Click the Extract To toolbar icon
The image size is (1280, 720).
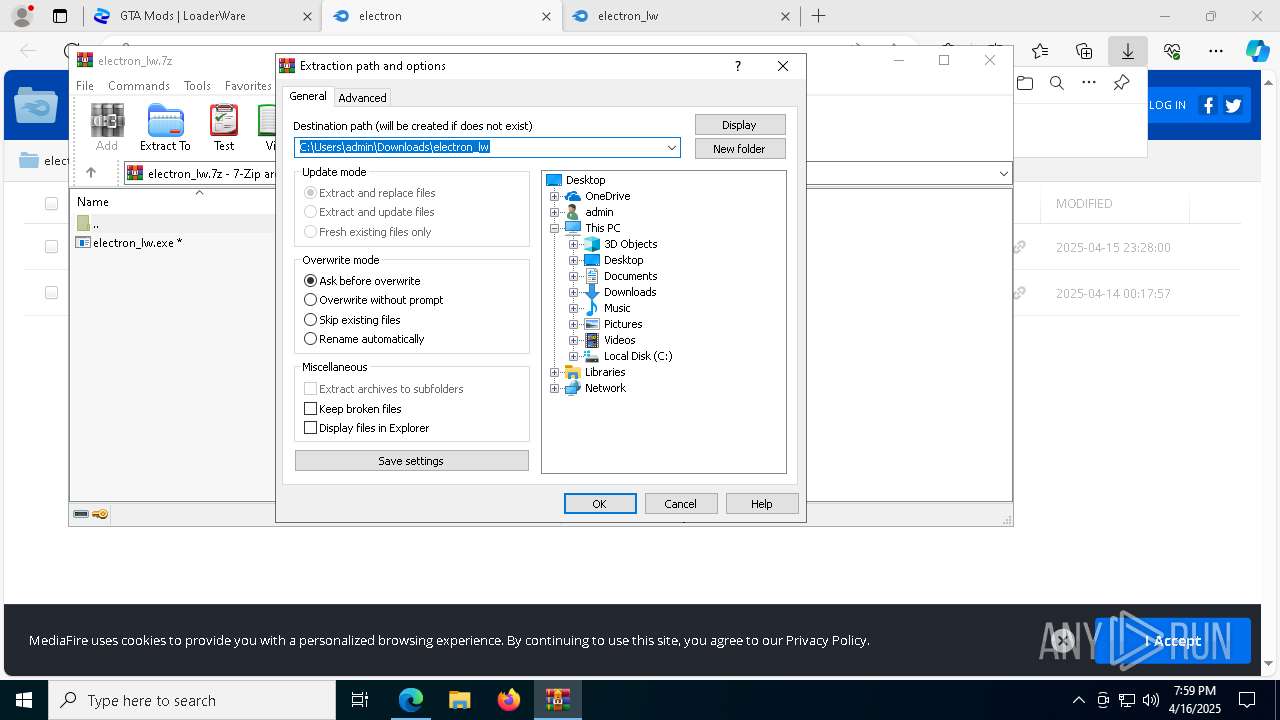point(165,127)
